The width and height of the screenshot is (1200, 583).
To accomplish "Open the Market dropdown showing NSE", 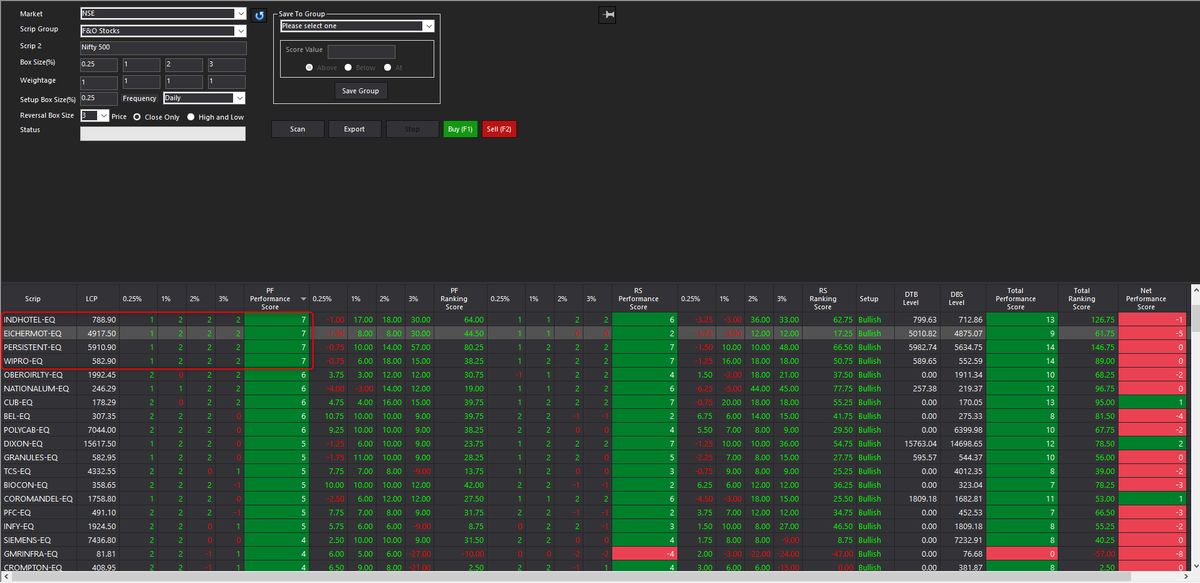I will [x=163, y=14].
